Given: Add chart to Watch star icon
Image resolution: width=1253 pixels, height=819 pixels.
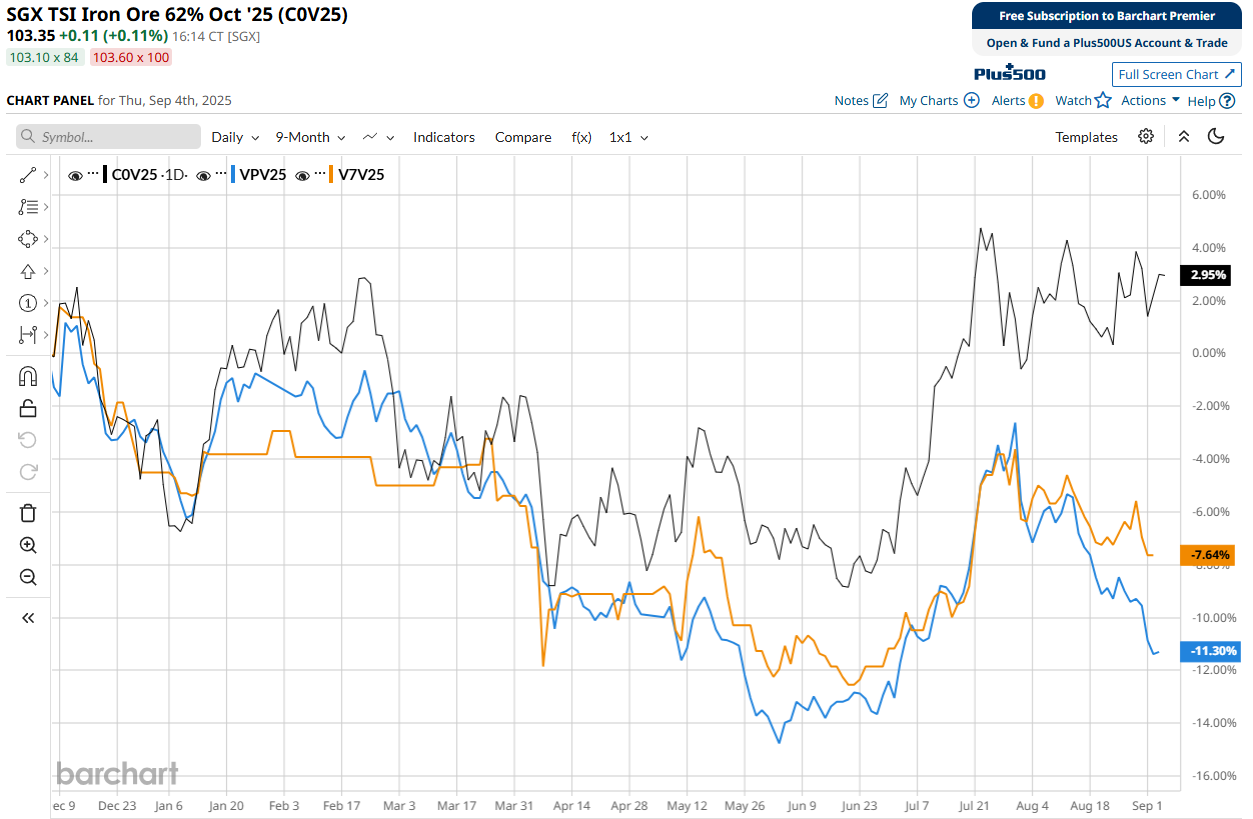Looking at the screenshot, I should 1083,100.
